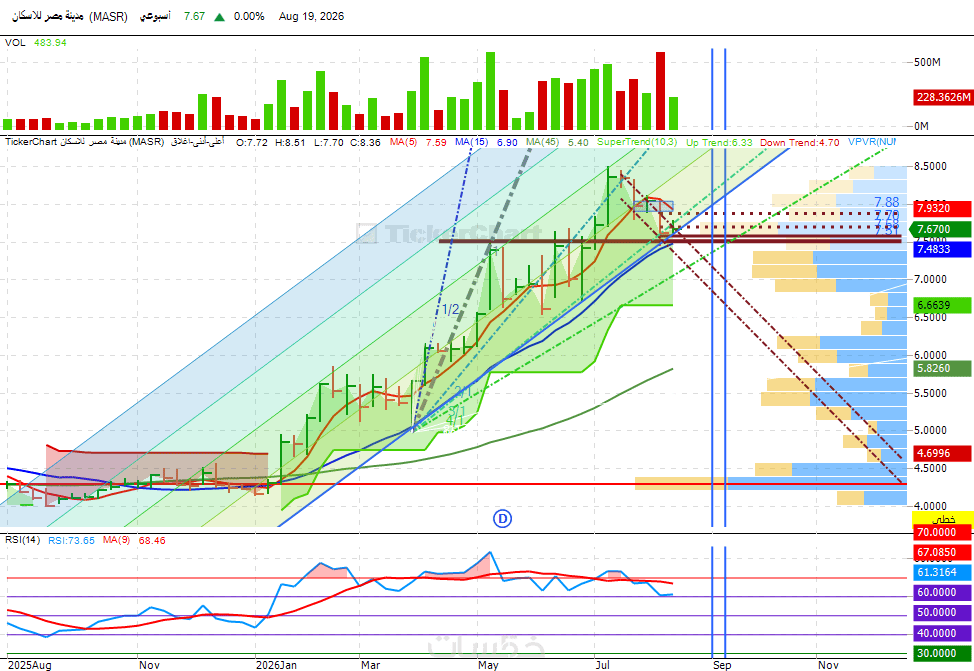Click the green 5.8260 price tag

[x=942, y=368]
